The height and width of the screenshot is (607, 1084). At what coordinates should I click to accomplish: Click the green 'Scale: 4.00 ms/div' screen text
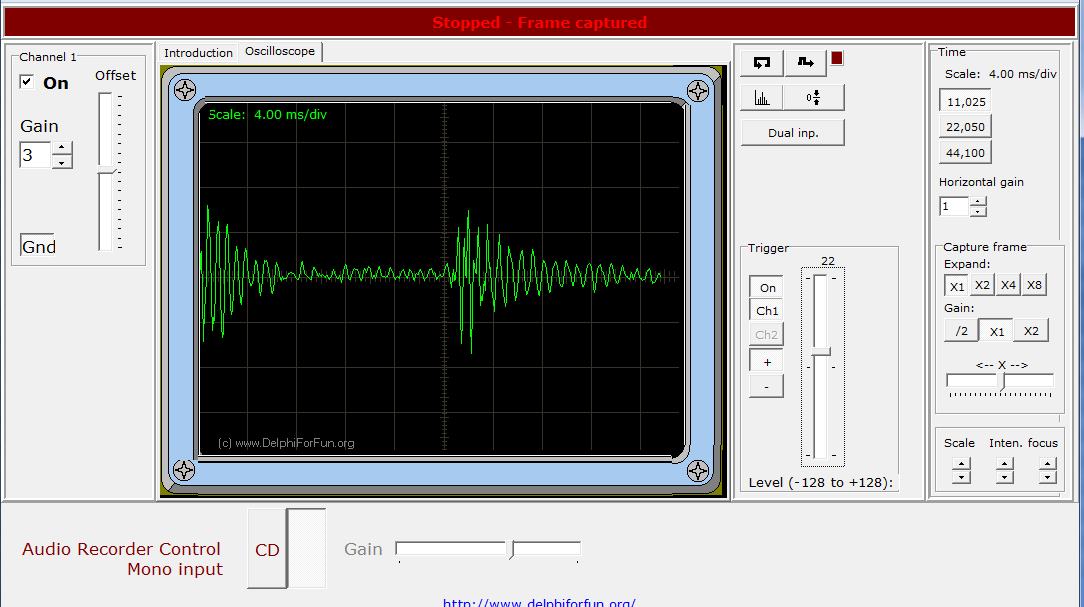click(x=268, y=115)
